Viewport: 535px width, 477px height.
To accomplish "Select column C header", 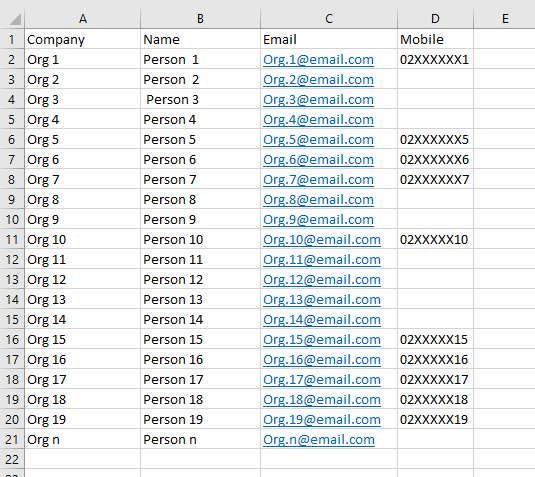I will click(x=329, y=19).
